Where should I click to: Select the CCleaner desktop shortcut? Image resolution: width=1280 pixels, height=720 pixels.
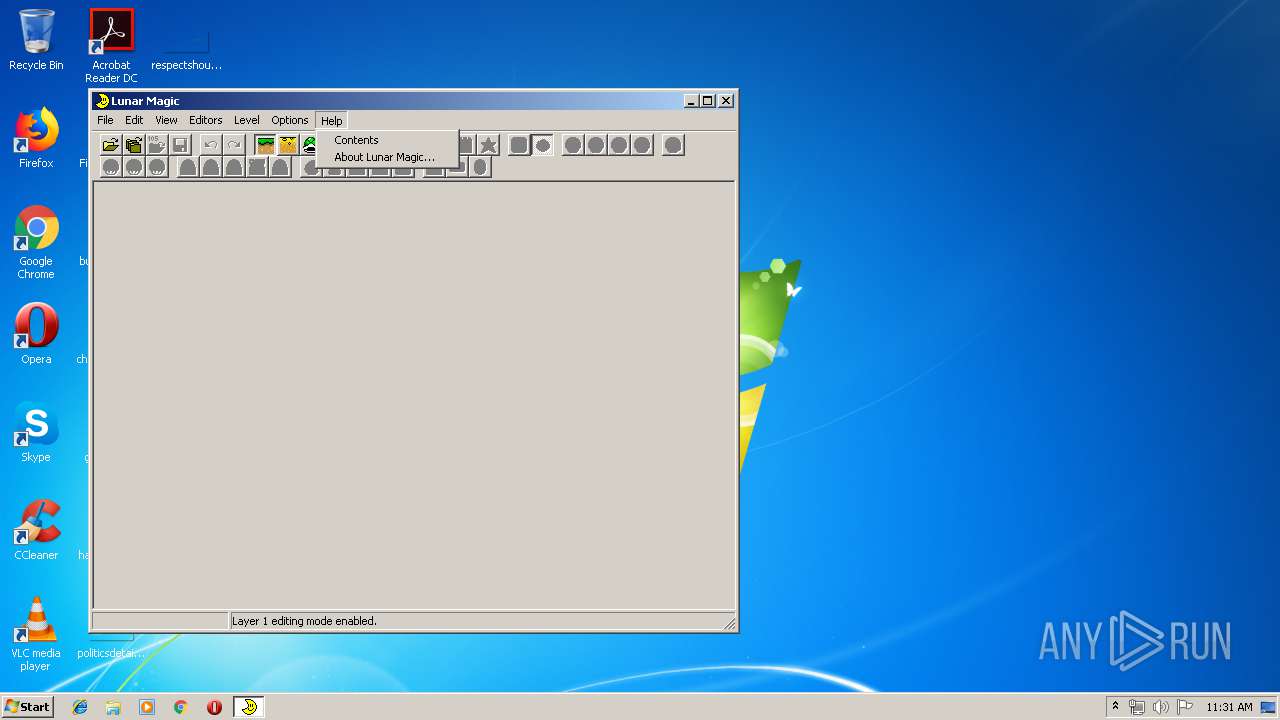click(x=36, y=530)
